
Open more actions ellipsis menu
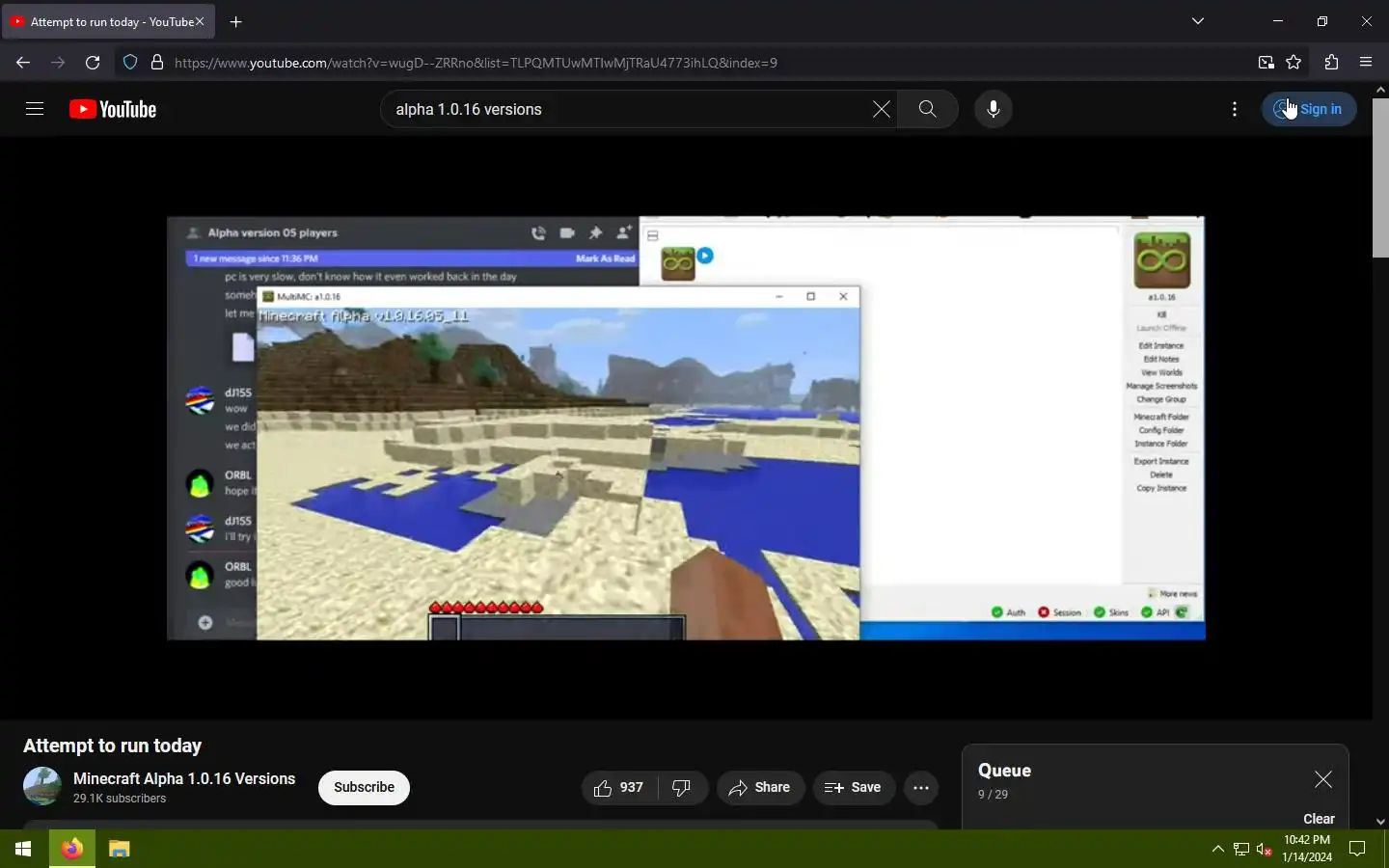coord(921,788)
